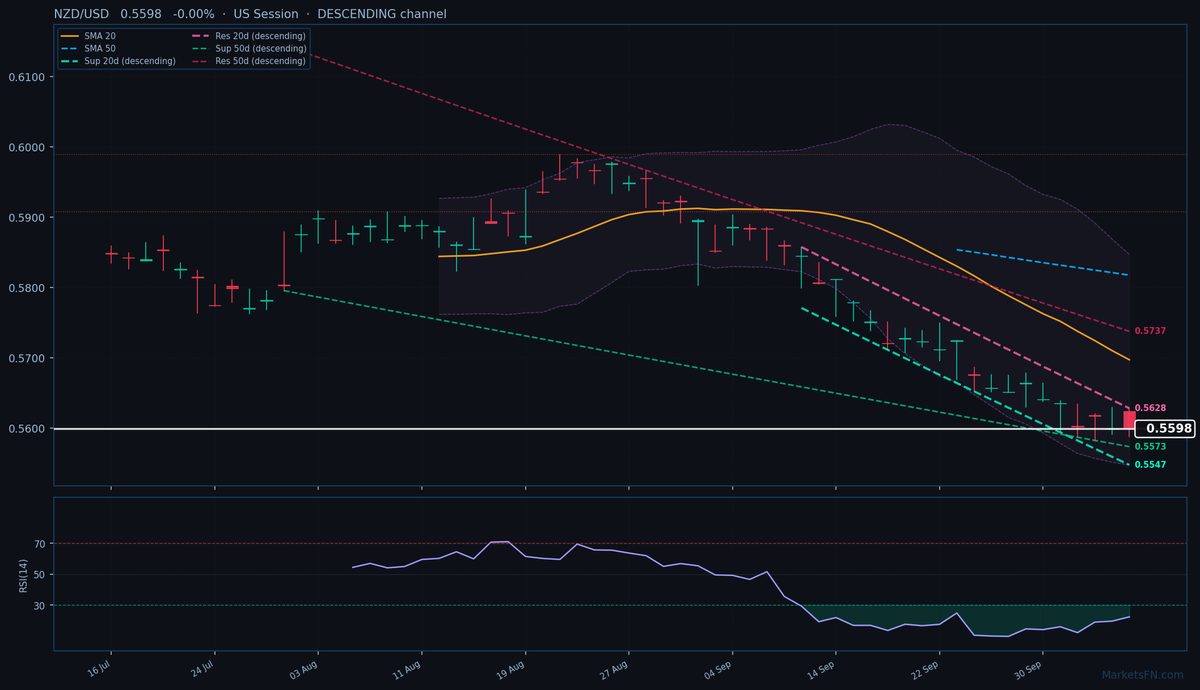1200x690 pixels.
Task: Click the SMA 50 legend entry
Action: 87,48
